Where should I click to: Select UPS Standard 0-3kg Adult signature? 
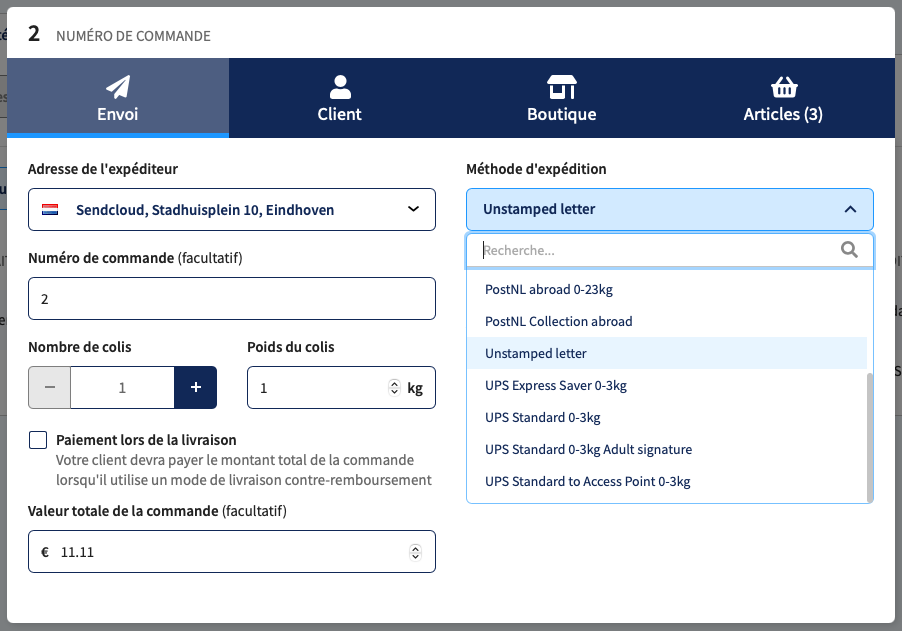pos(667,449)
